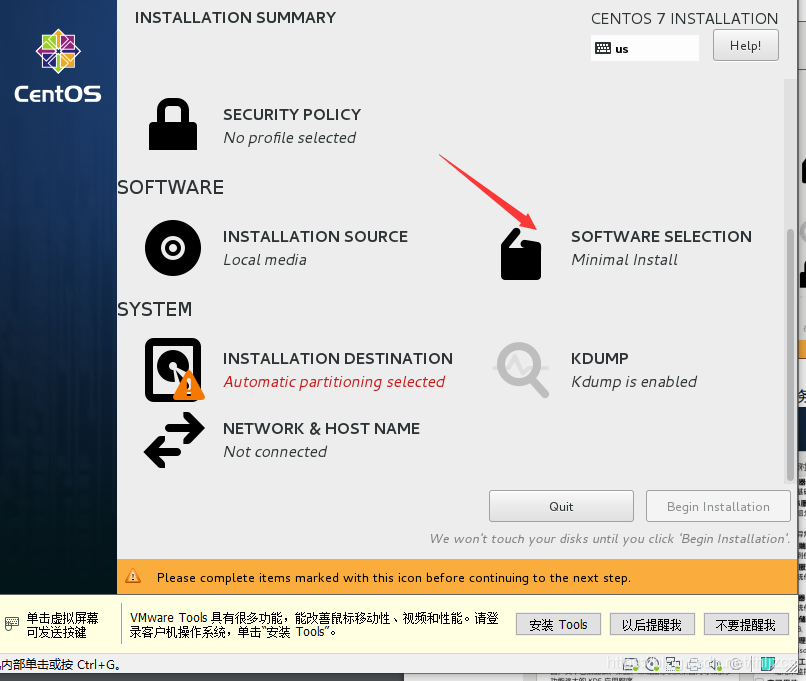The height and width of the screenshot is (681, 806).
Task: Click 'Minimal Install' text
Action: pos(625,260)
